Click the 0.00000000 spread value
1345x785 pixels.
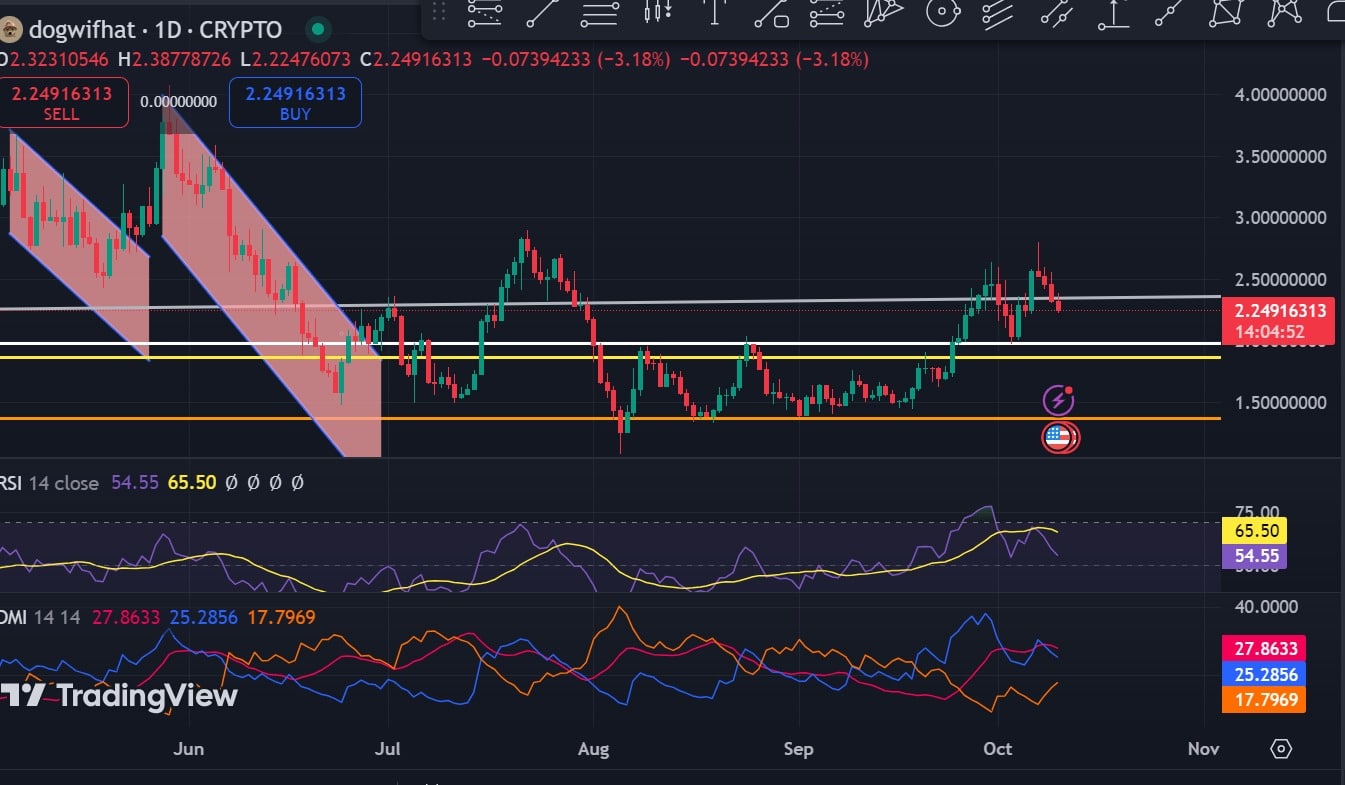179,102
